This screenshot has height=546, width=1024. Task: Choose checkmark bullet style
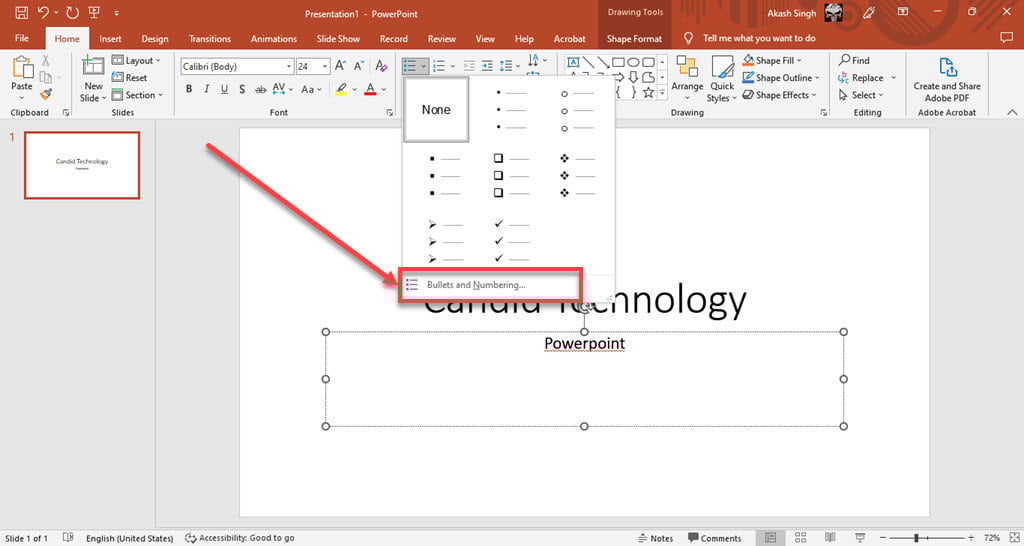coord(511,241)
